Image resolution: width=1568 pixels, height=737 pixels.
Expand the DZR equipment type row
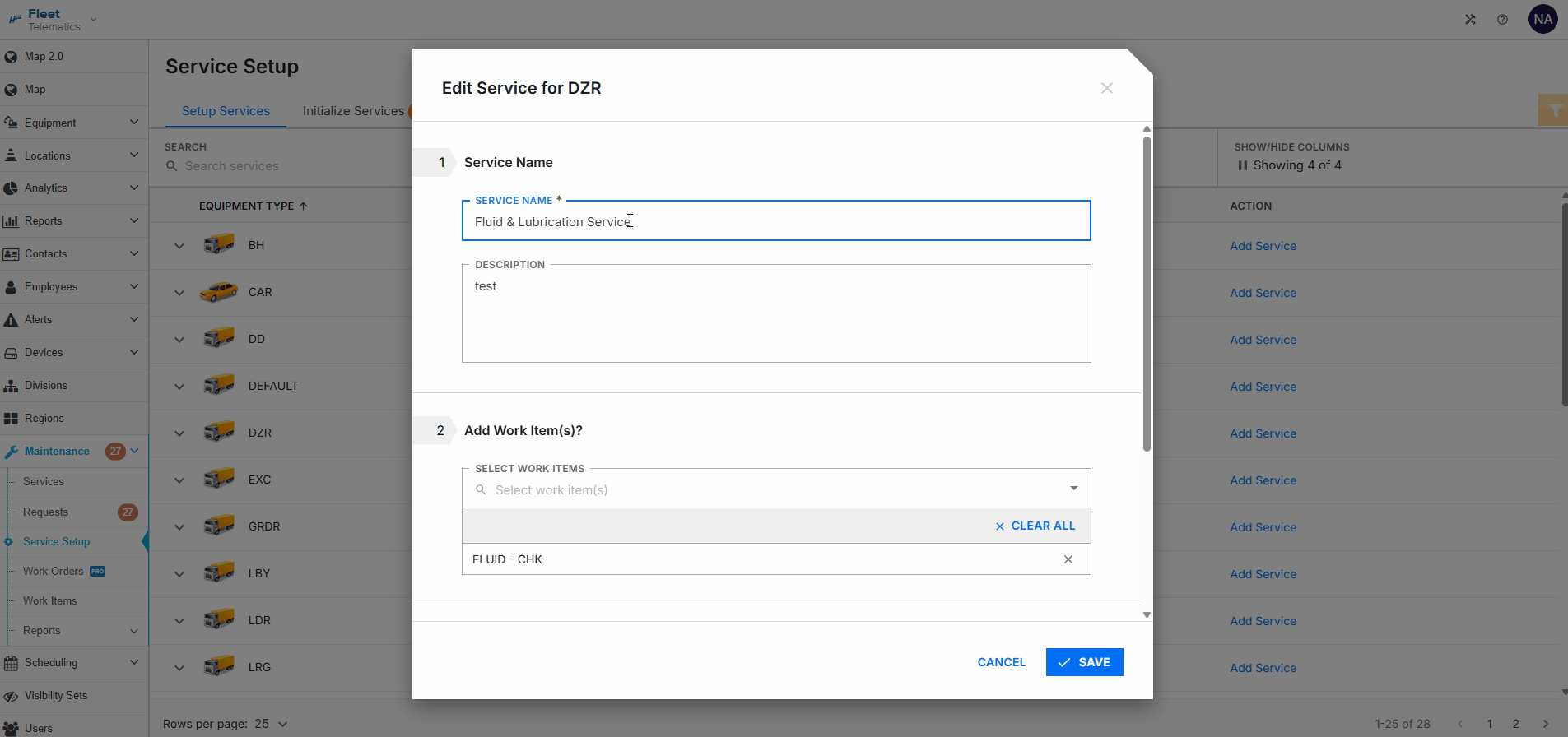[179, 433]
